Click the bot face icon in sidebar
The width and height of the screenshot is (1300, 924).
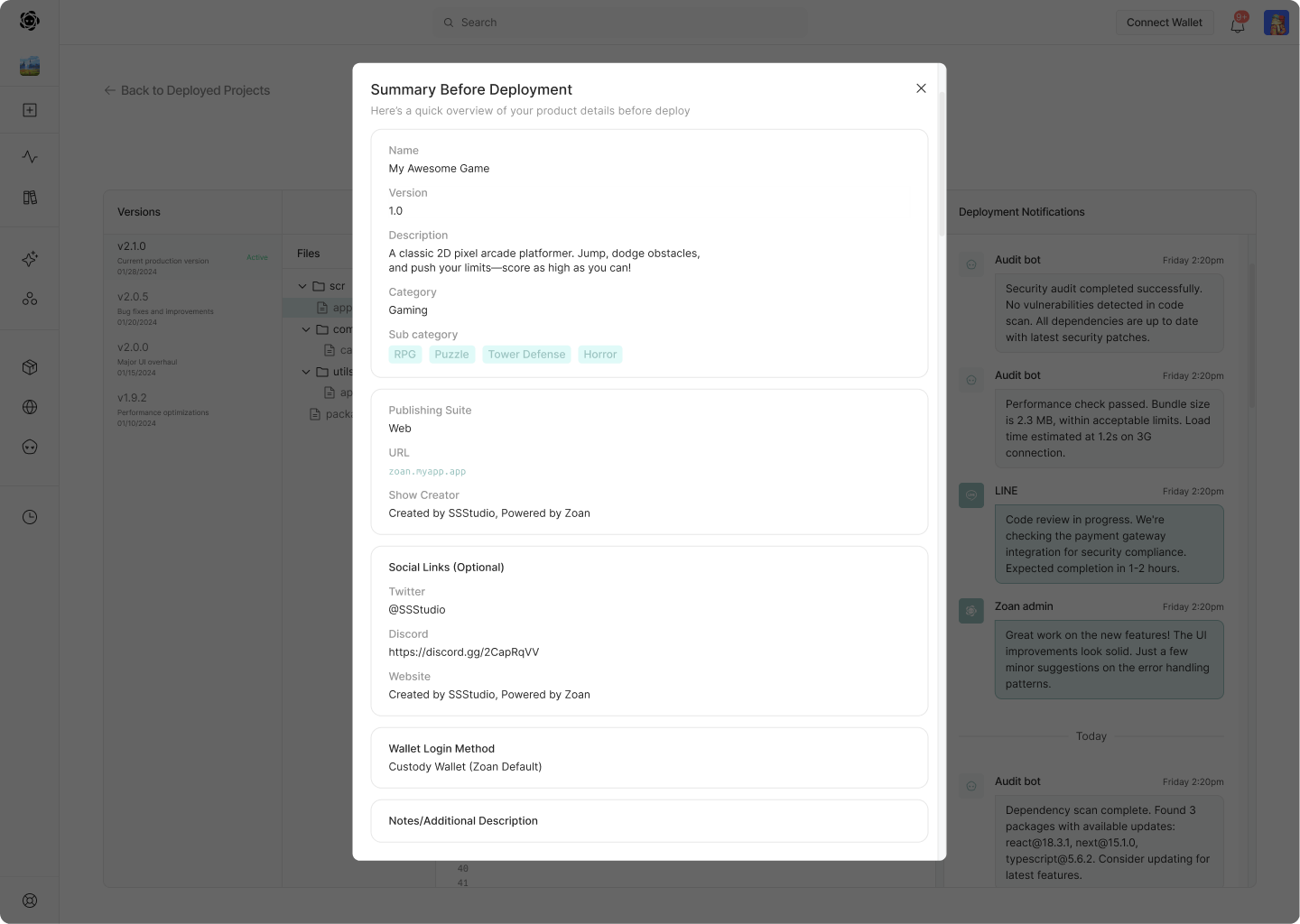click(x=30, y=447)
